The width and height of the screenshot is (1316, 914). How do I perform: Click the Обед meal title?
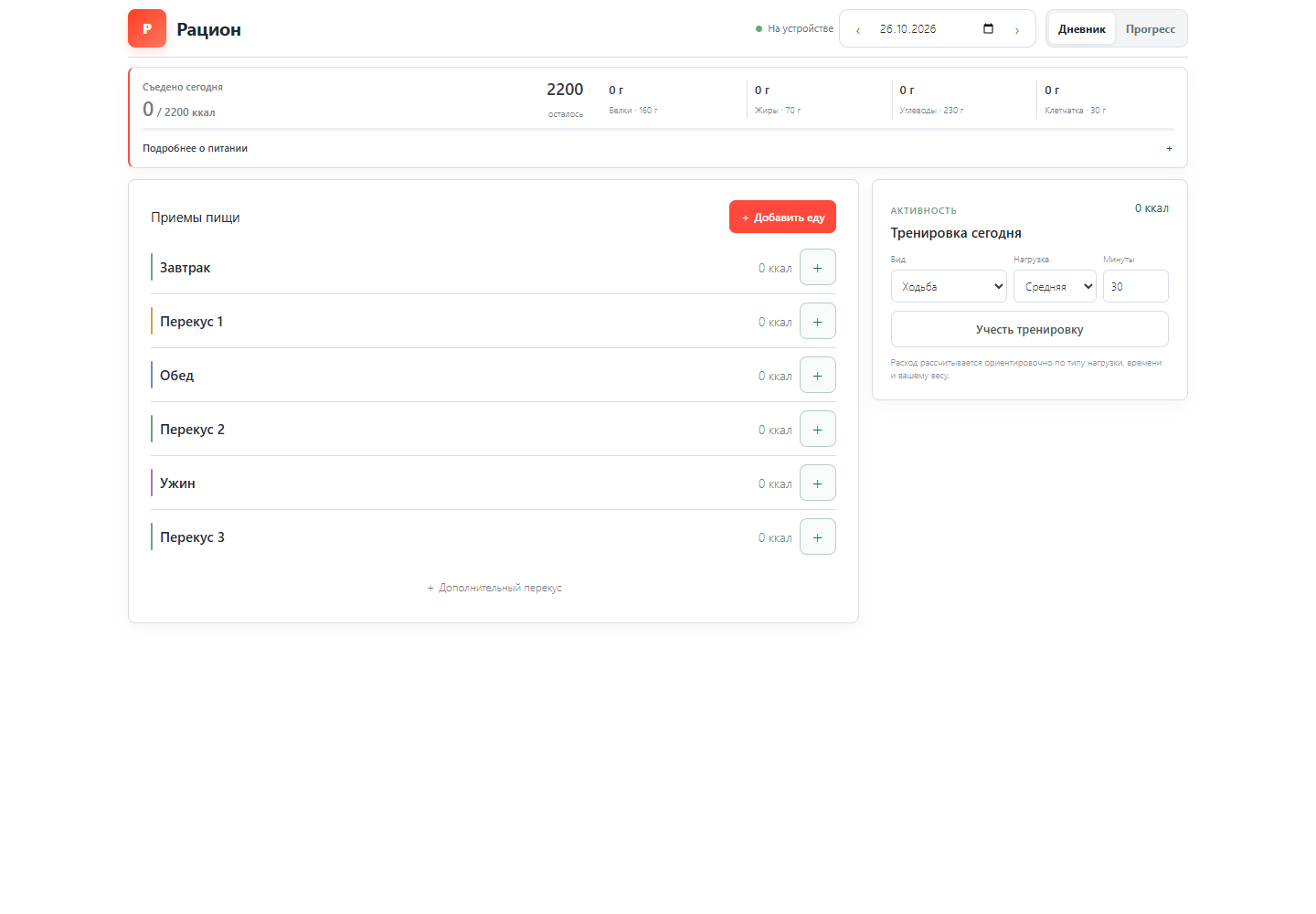coord(177,376)
